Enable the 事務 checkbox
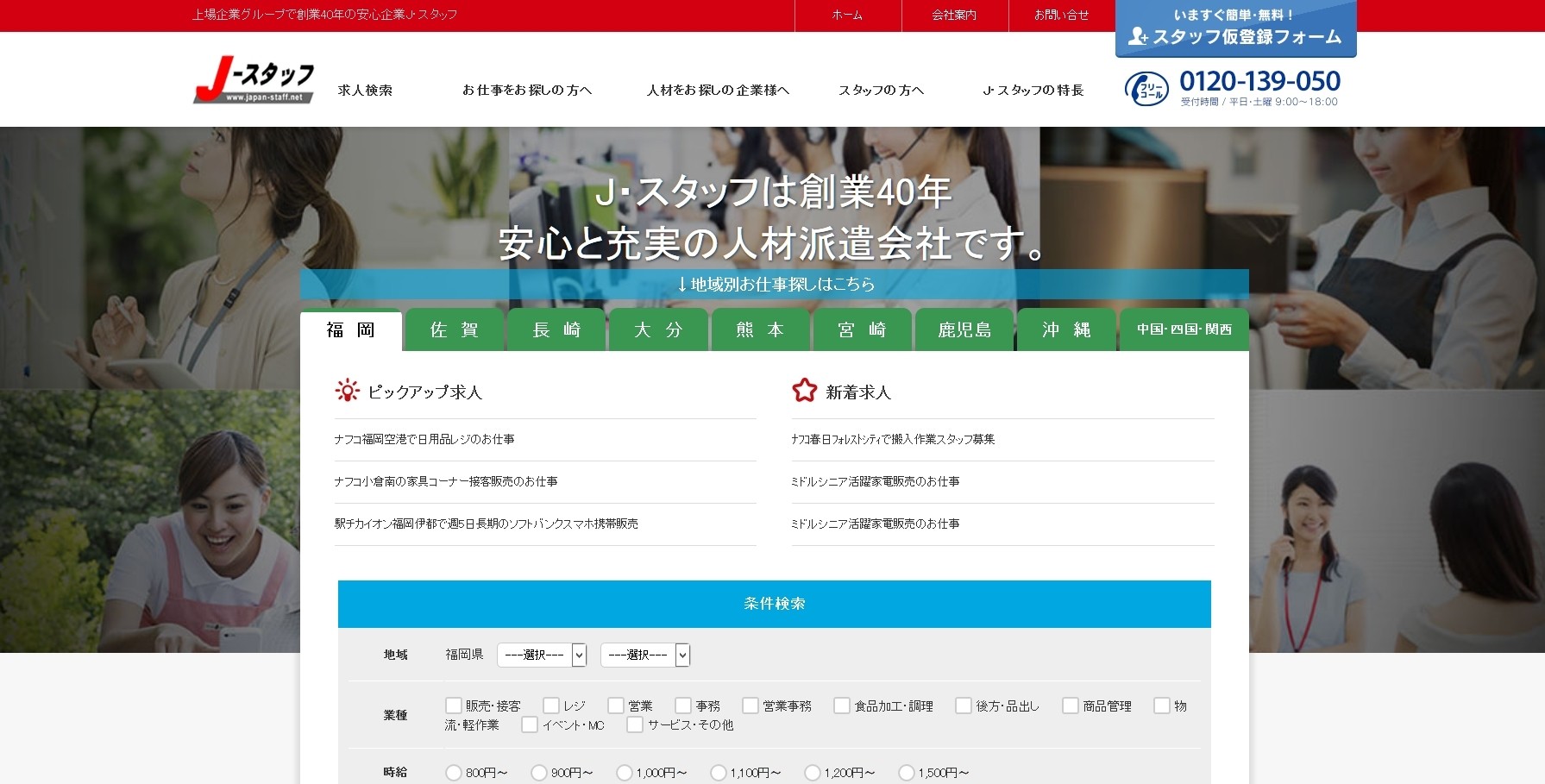The height and width of the screenshot is (784, 1545). coord(684,705)
